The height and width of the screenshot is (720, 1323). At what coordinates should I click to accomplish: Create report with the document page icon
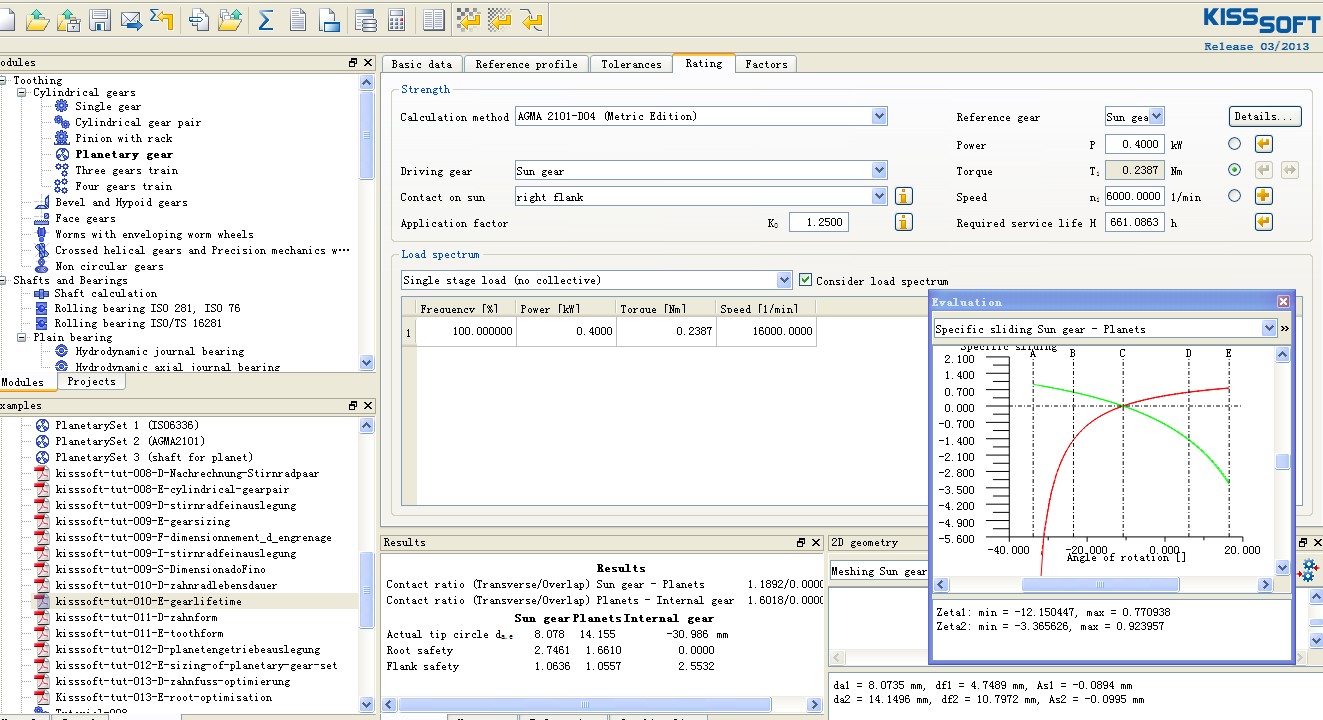298,19
